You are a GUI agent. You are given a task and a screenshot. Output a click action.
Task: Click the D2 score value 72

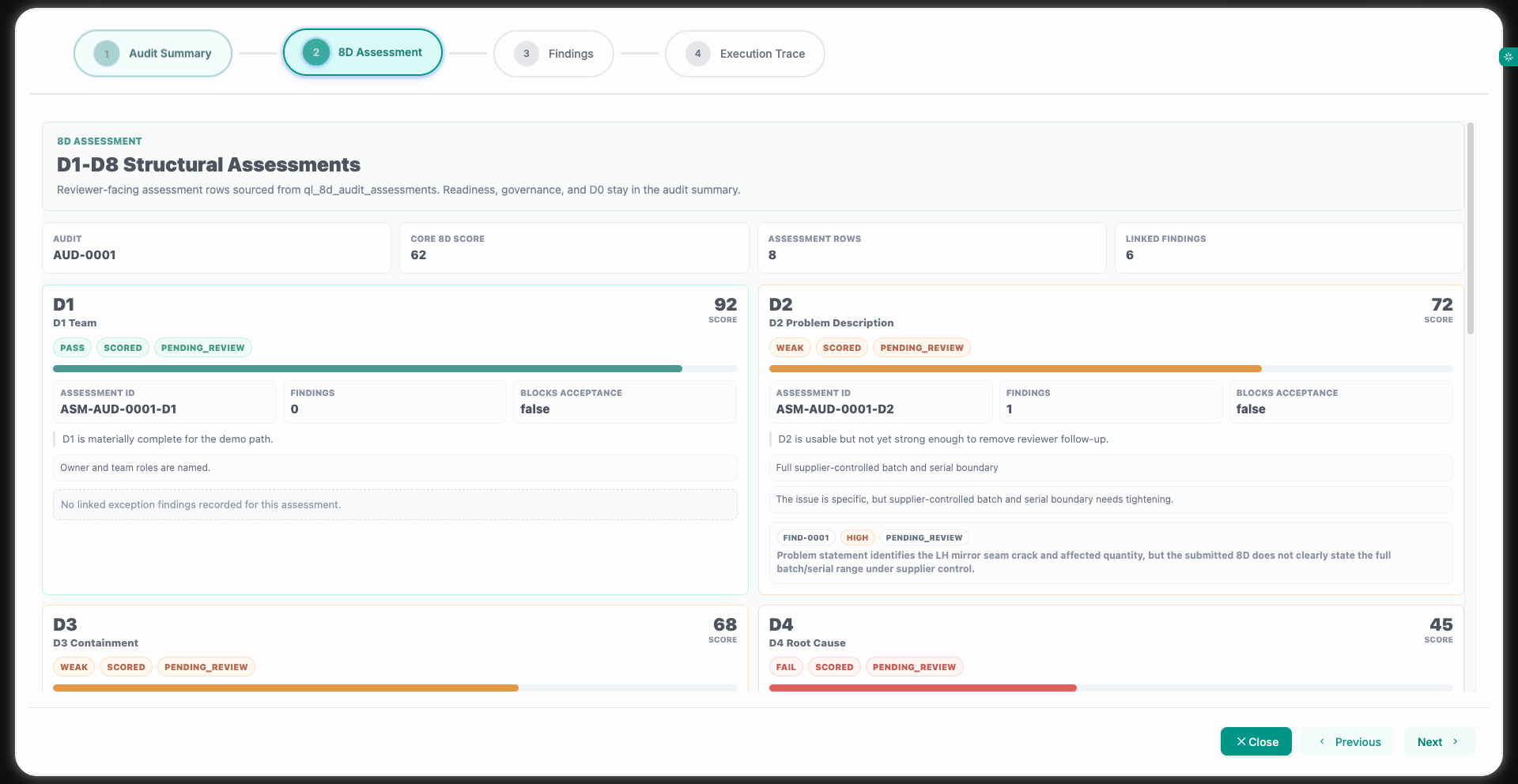click(x=1441, y=304)
